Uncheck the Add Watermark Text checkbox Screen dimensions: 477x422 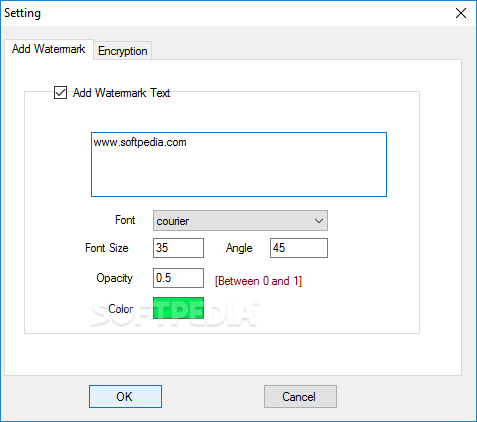[60, 93]
